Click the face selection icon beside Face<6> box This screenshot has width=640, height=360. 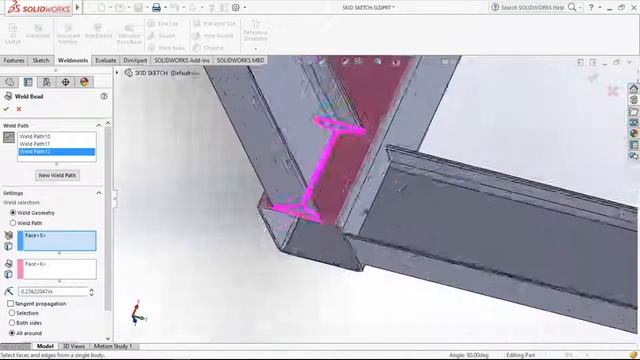tap(9, 264)
